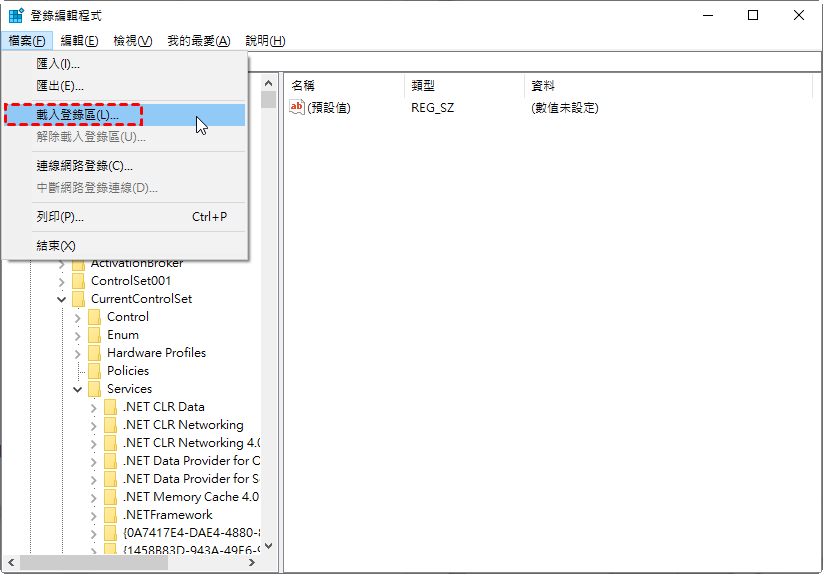The width and height of the screenshot is (823, 574).
Task: Click the tree pane horizontal scrollbar
Action: click(x=120, y=564)
